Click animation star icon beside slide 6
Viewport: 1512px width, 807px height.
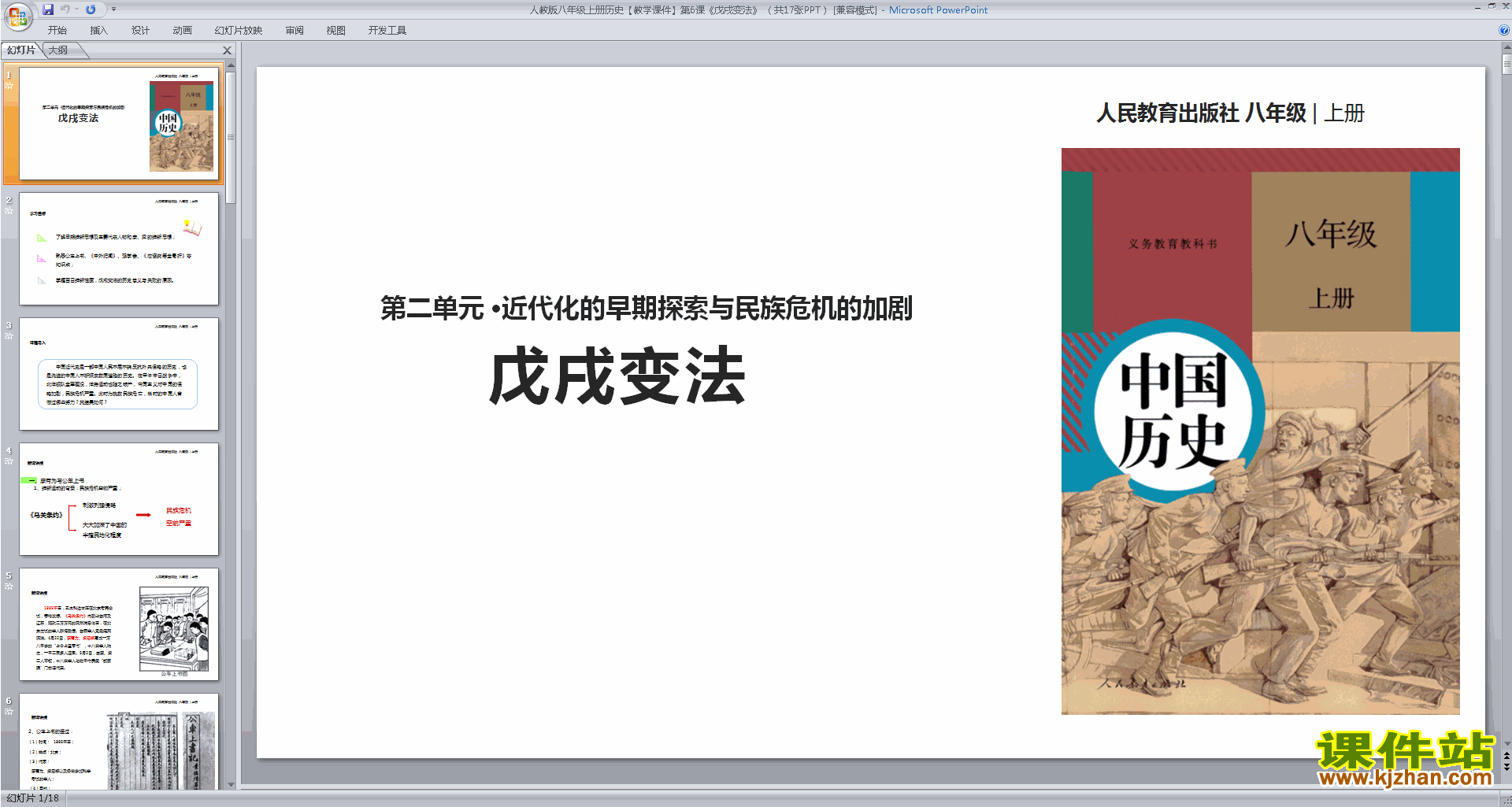point(9,712)
